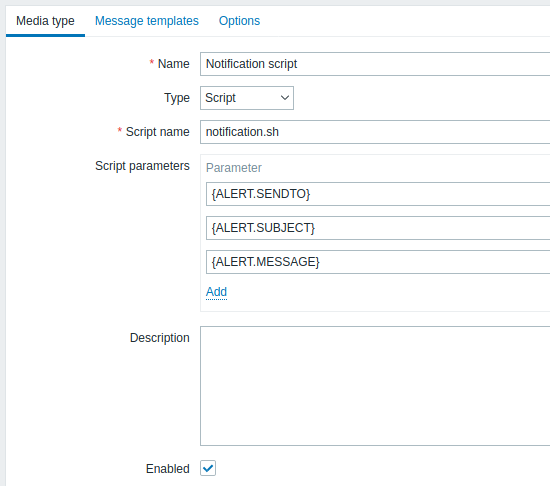Switch to the Message templates tab
The width and height of the screenshot is (550, 486).
pyautogui.click(x=147, y=21)
